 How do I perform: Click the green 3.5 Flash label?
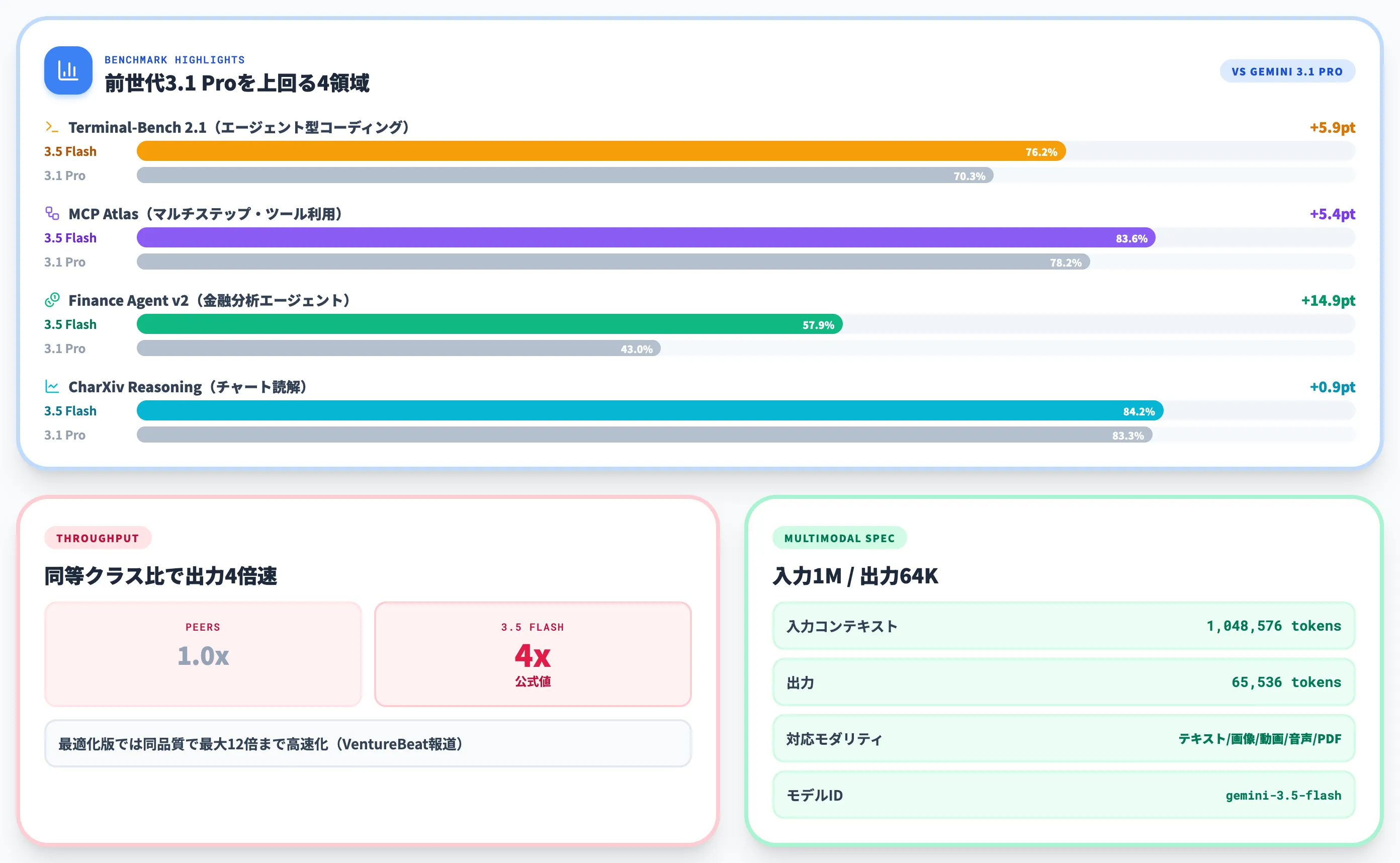(x=70, y=324)
